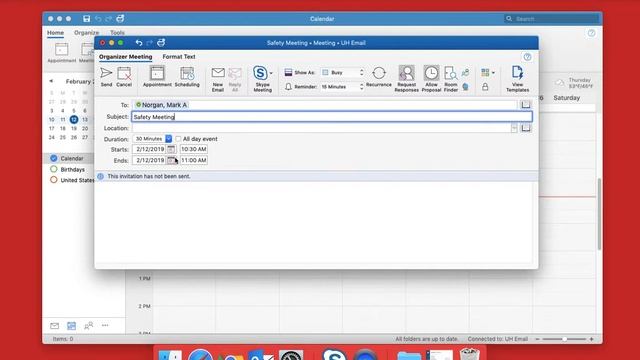This screenshot has height=360, width=640.
Task: Switch to Mail view in Calendar sidebar
Action: click(x=54, y=326)
